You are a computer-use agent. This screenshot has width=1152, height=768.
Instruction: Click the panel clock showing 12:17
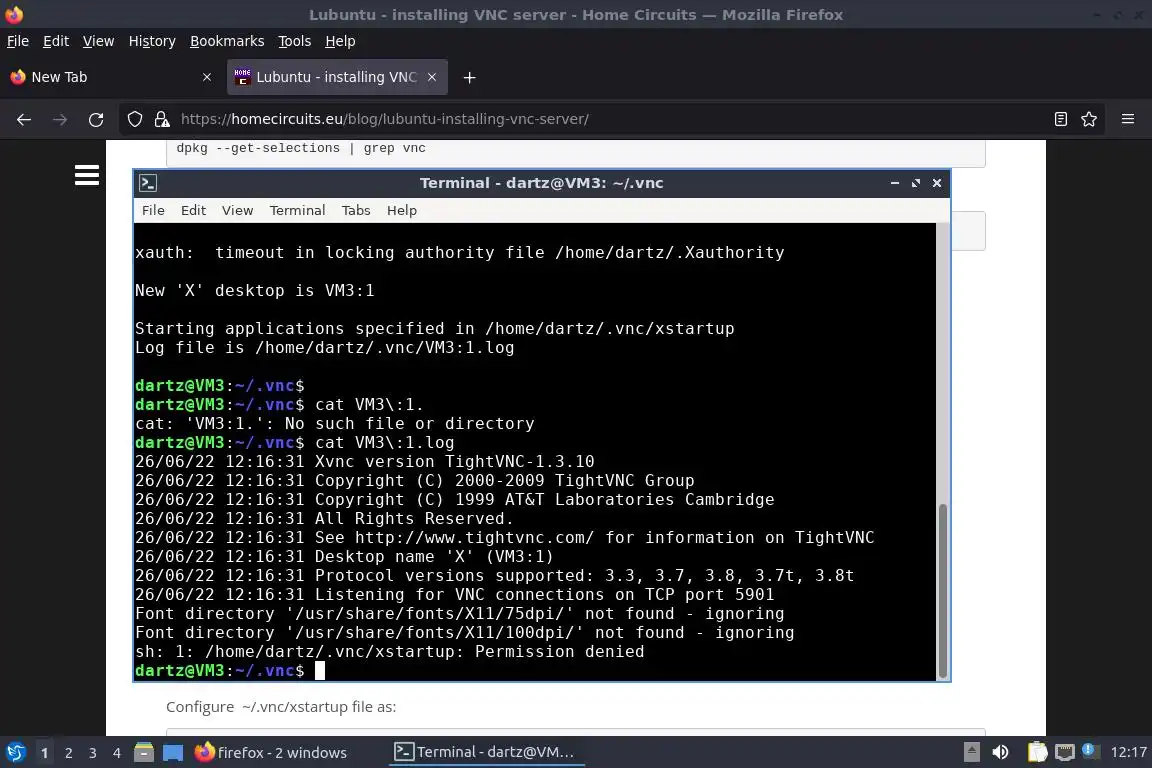click(x=1128, y=752)
